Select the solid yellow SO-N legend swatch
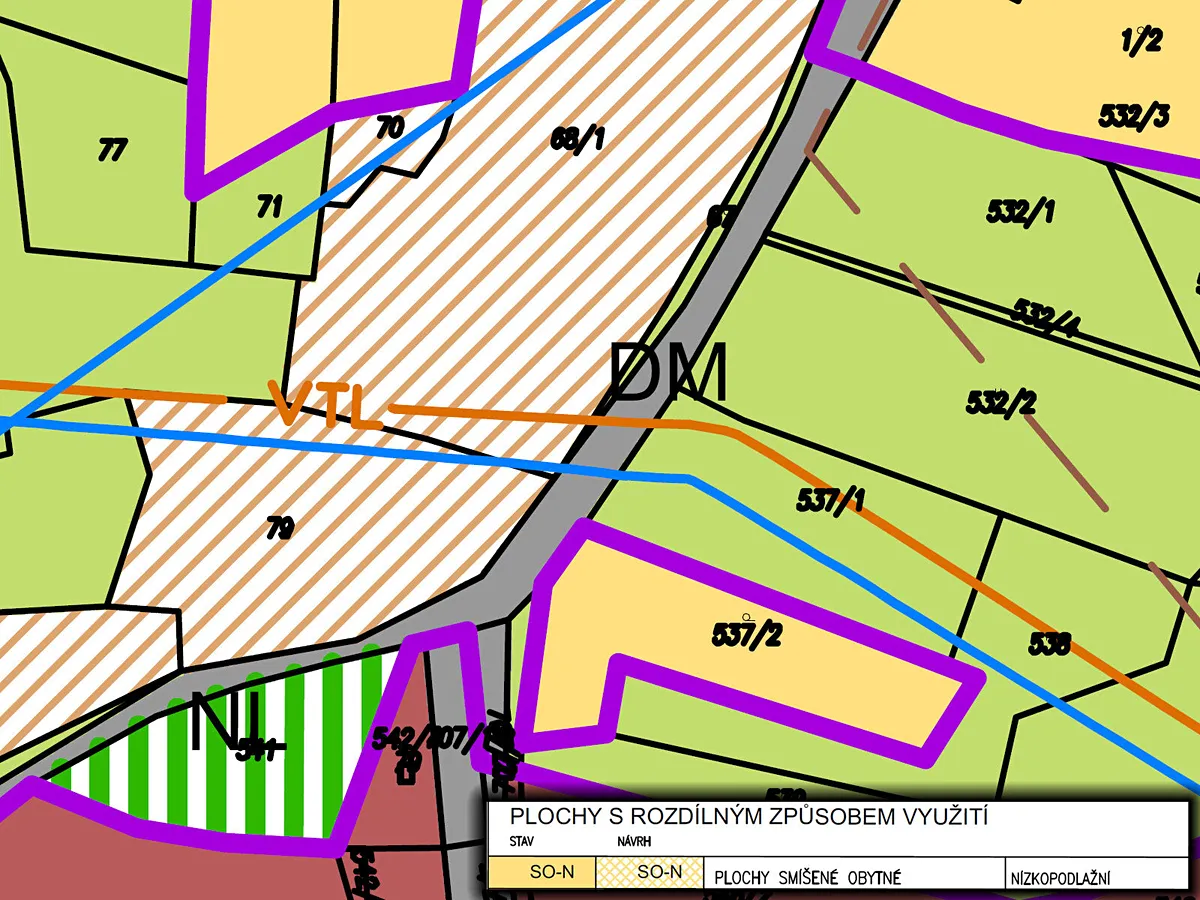This screenshot has width=1200, height=900. (543, 872)
